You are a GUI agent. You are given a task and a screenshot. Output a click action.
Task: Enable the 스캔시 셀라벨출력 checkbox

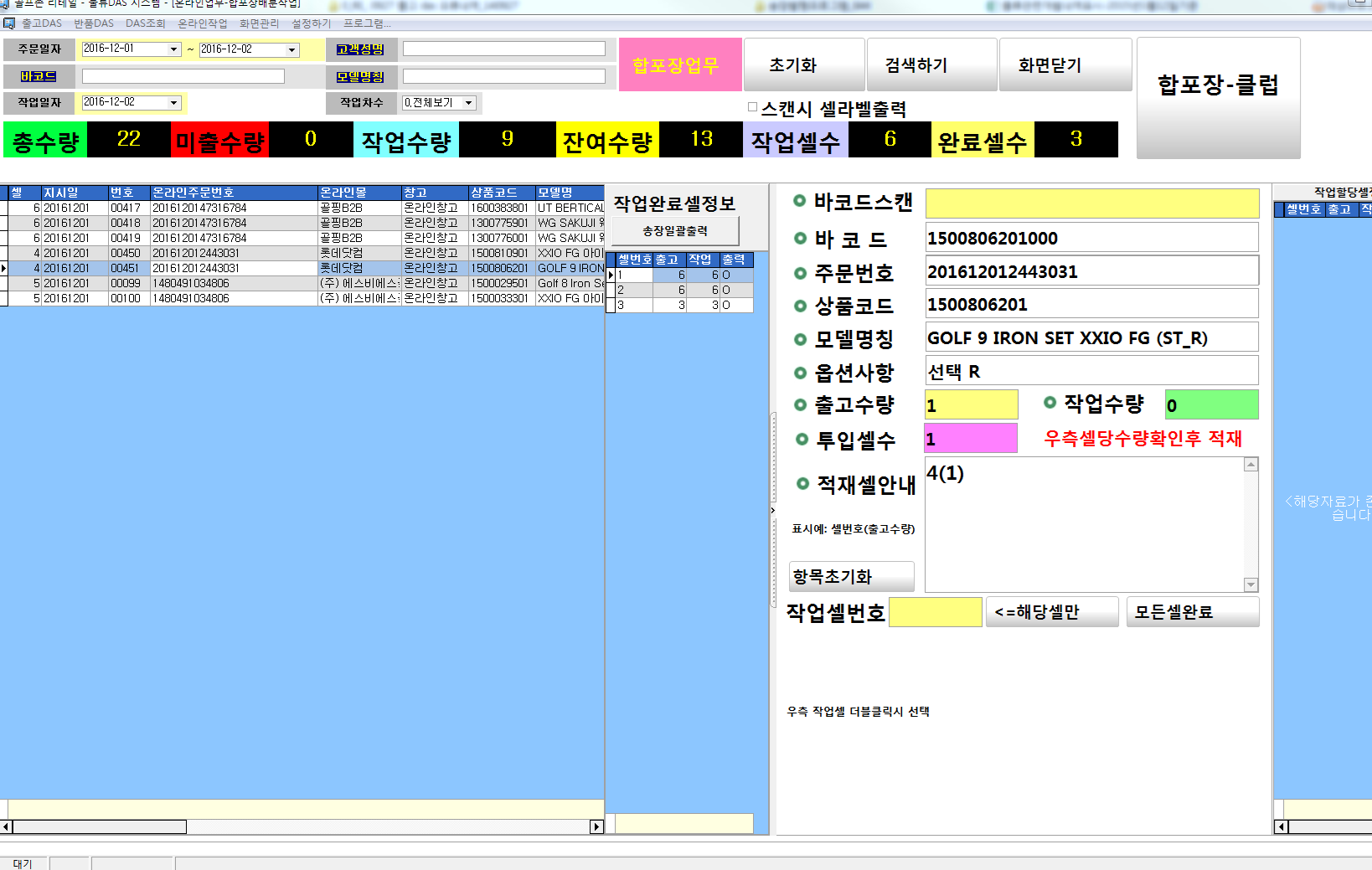(x=752, y=107)
